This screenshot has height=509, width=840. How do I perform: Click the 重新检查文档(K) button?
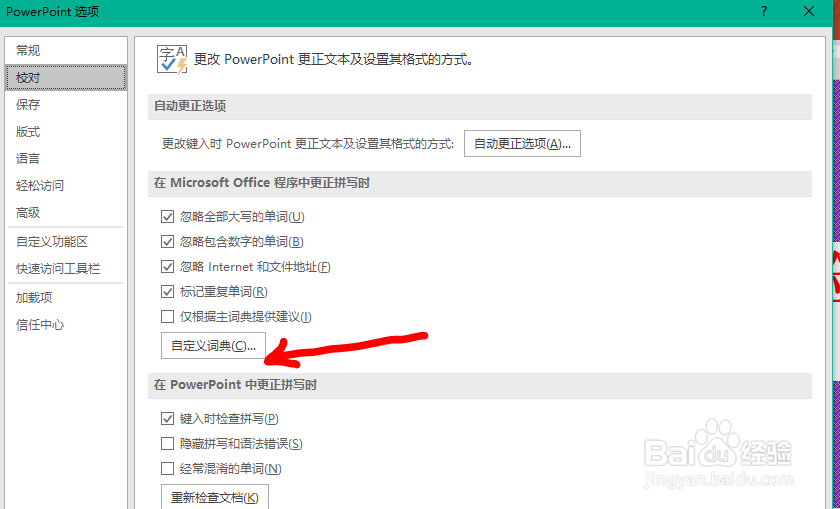[x=214, y=497]
